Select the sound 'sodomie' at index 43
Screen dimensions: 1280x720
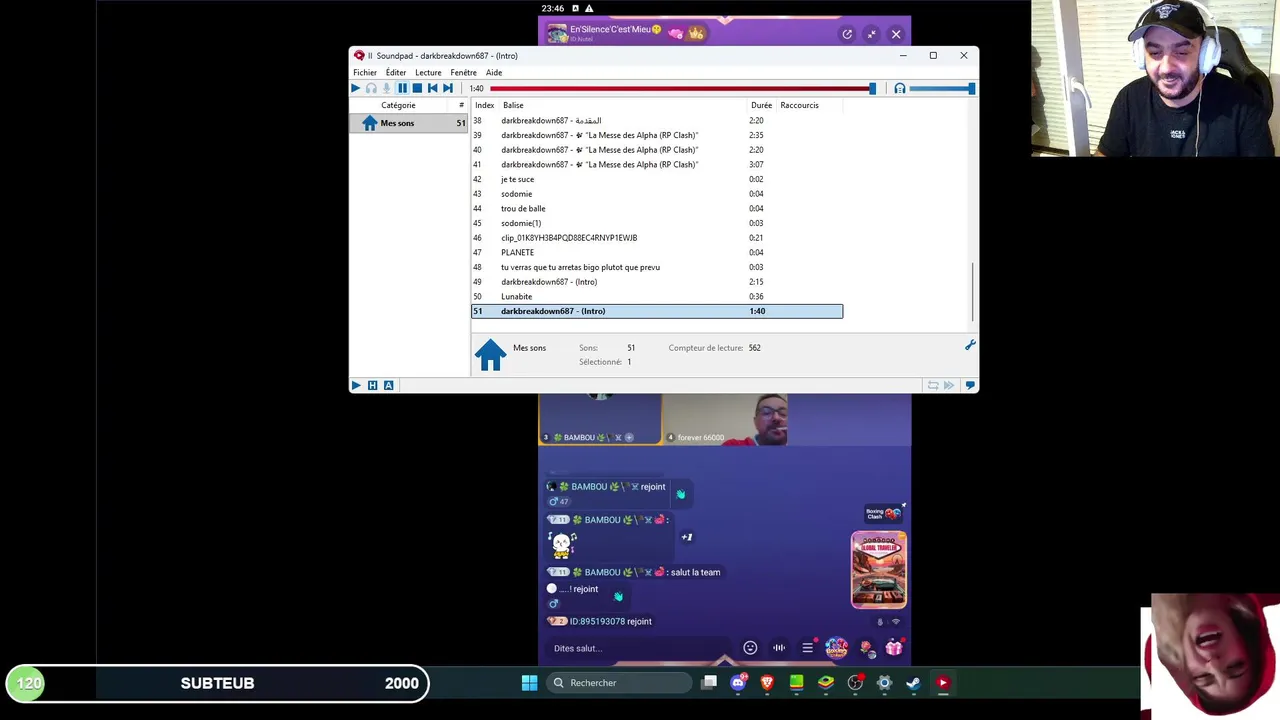[657, 194]
